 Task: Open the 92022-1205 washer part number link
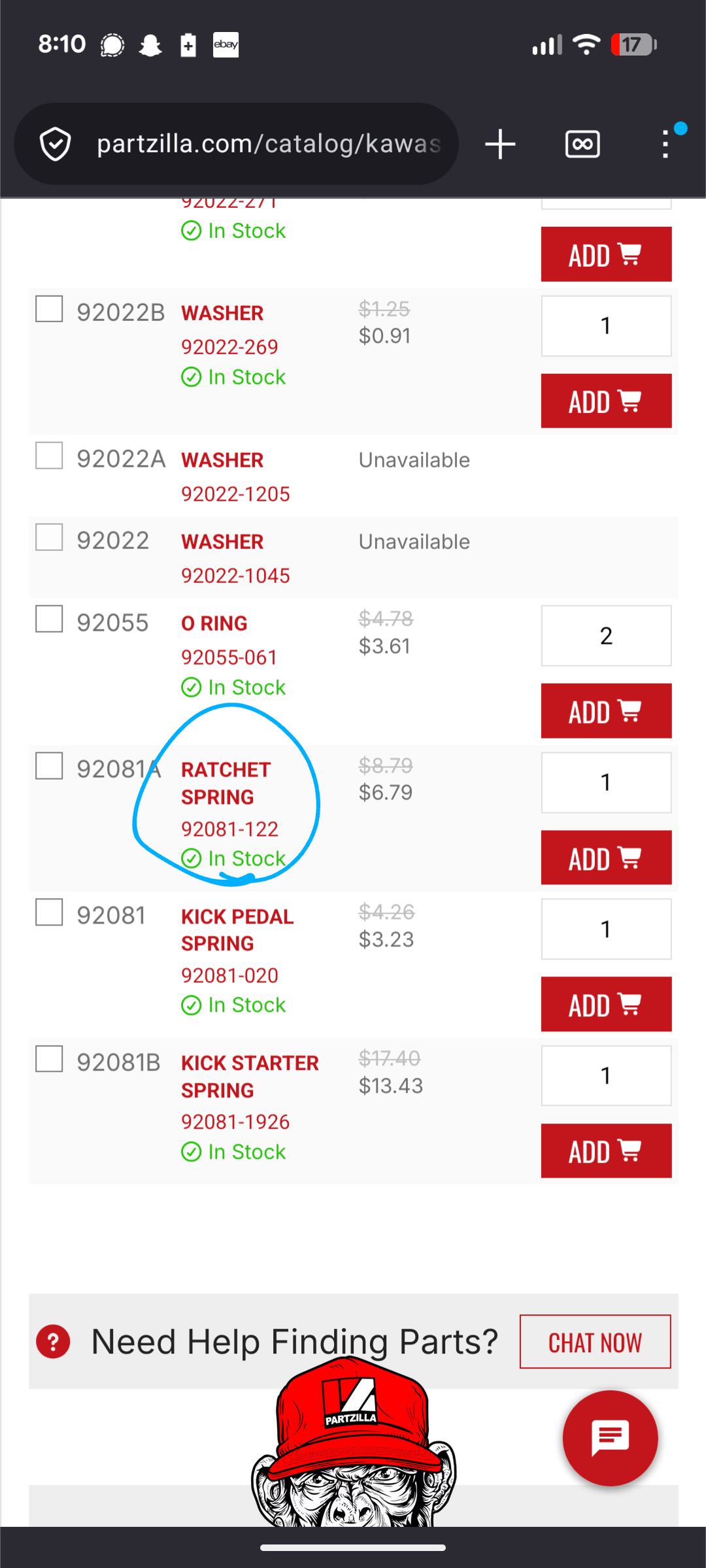coord(235,494)
